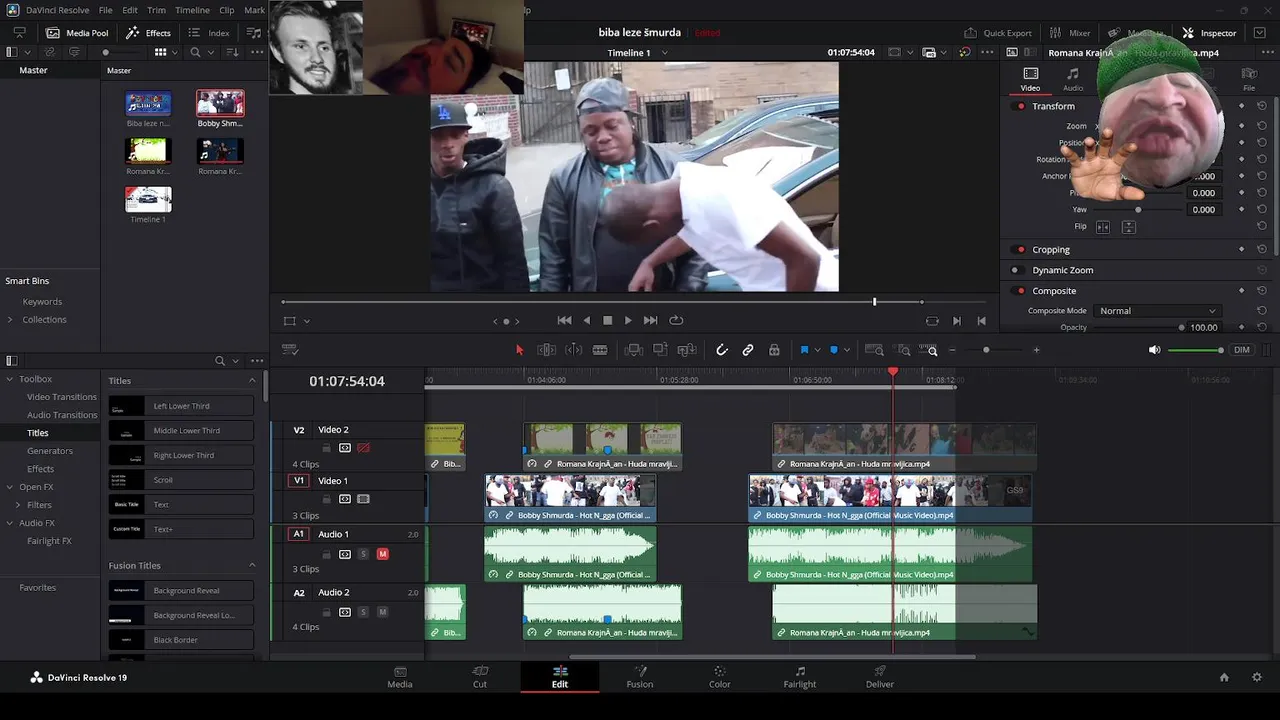Open the Trim menu
1280x720 pixels.
tap(156, 10)
